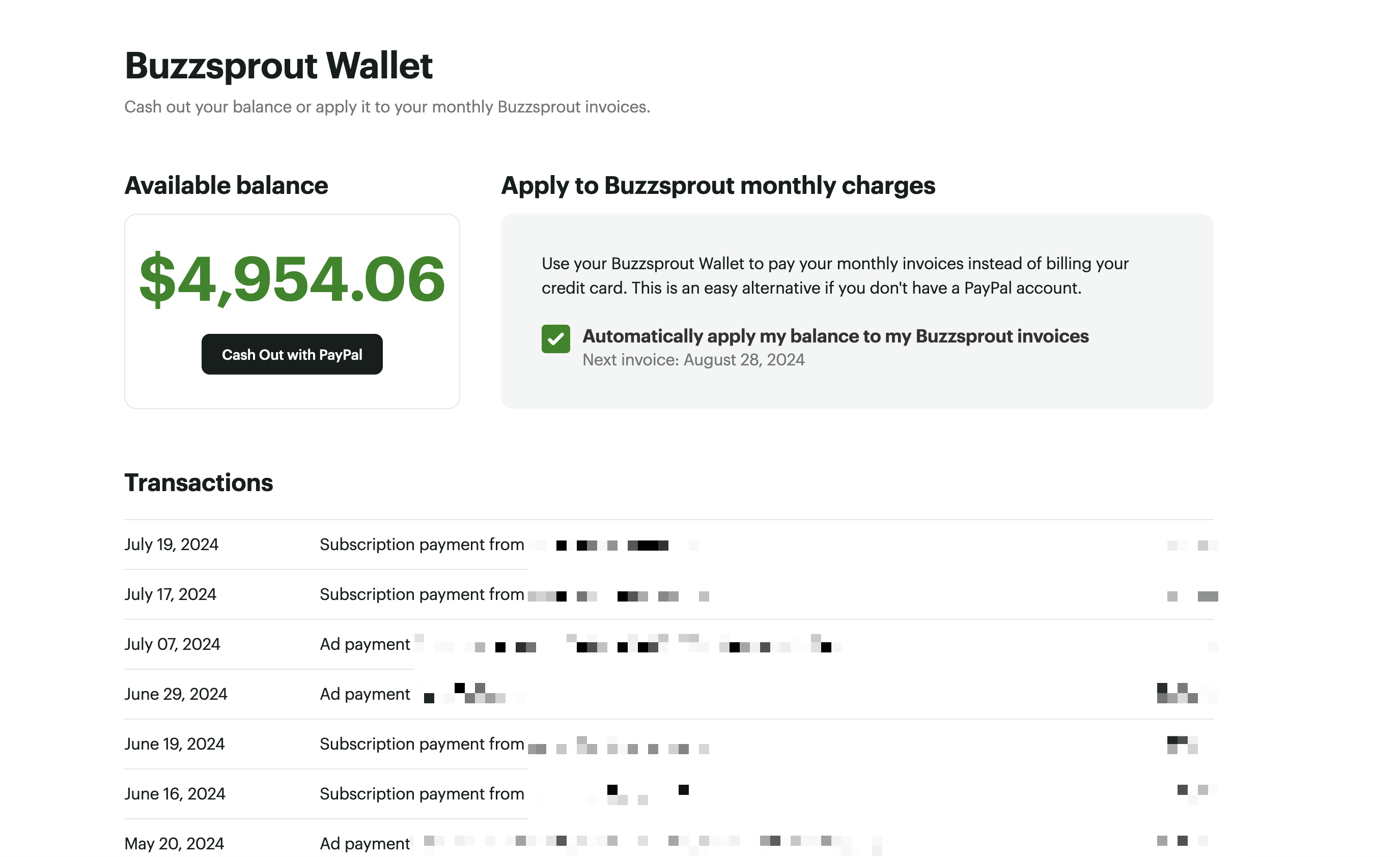Click the Buzzsprout Wallet page title

[x=278, y=65]
